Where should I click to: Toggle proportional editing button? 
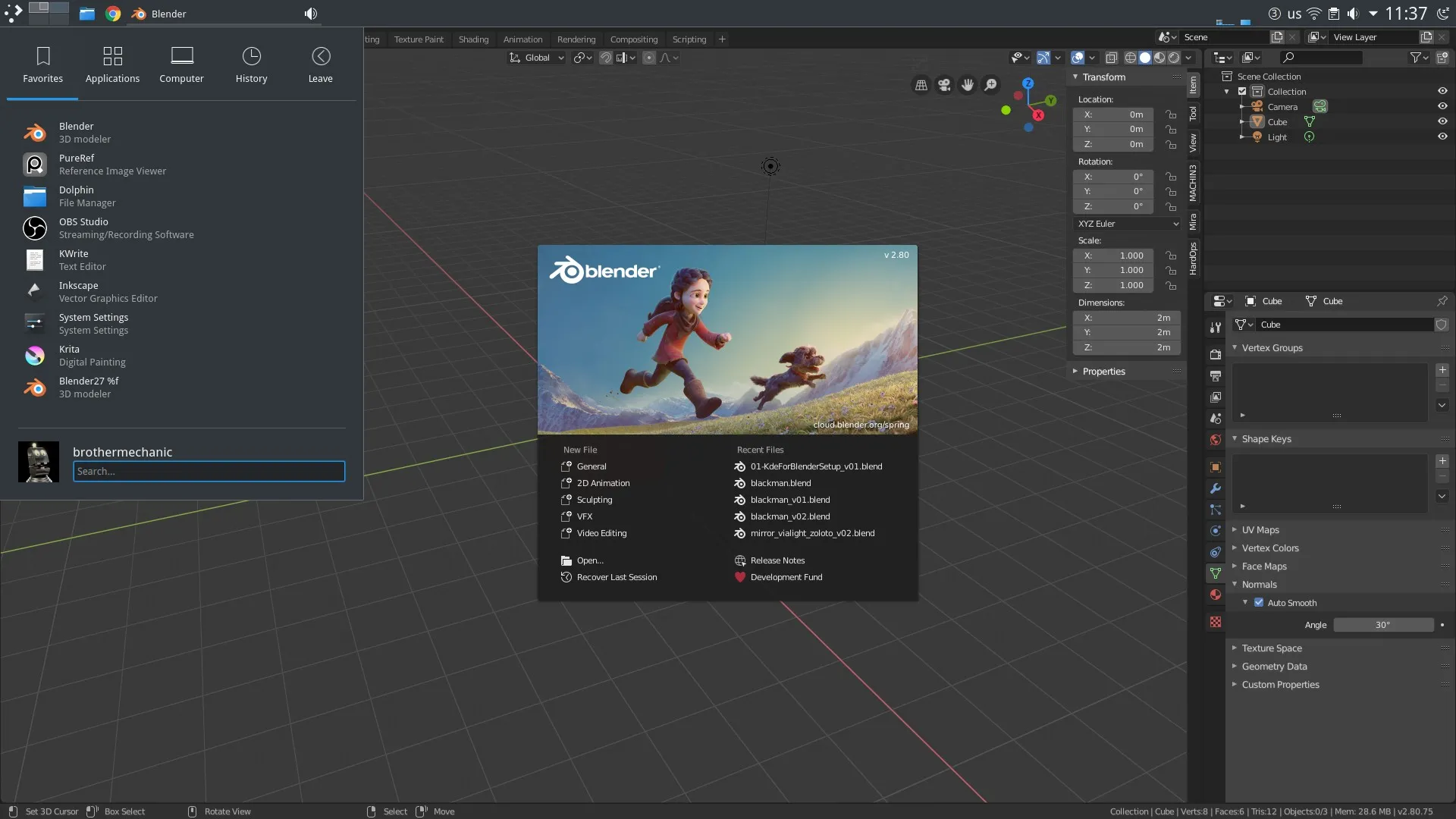649,58
